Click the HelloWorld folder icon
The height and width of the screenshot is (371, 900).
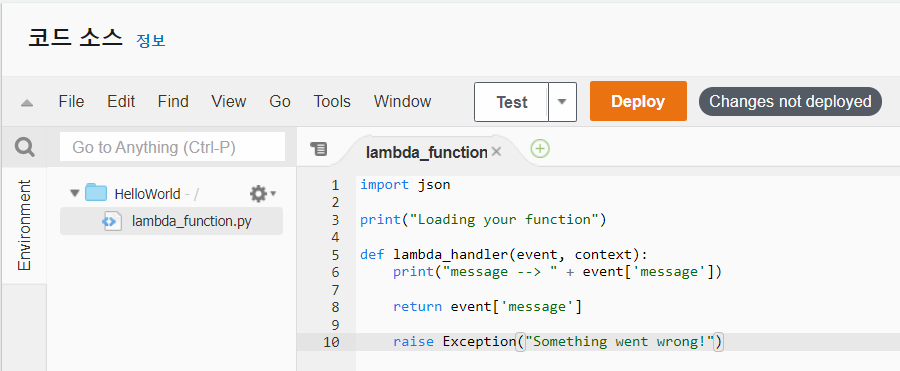[x=96, y=193]
